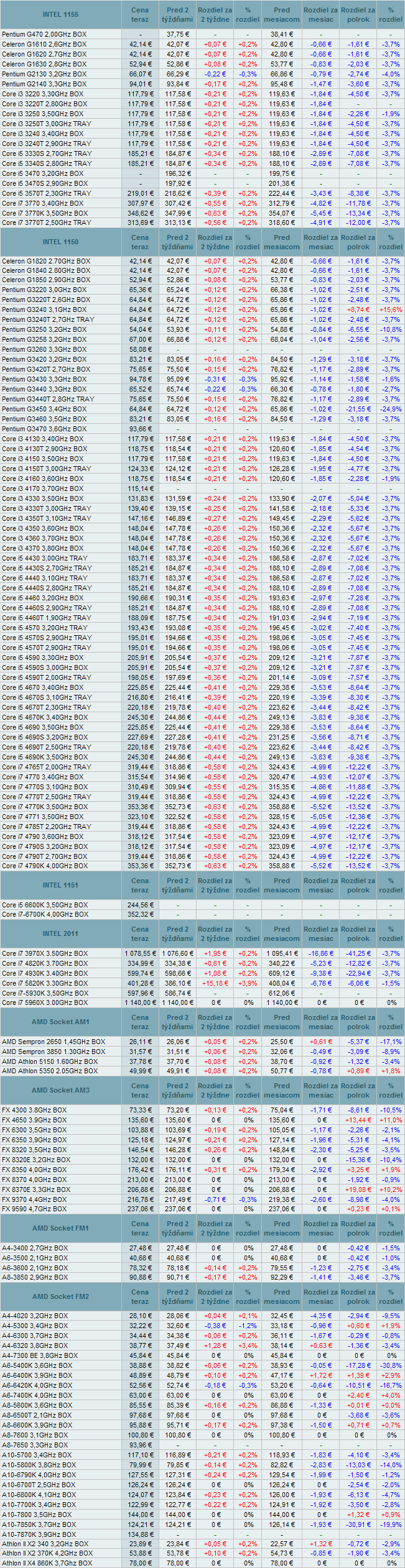This screenshot has height=1568, width=405.
Task: Click the INTEL 2011 section header
Action: point(60,933)
